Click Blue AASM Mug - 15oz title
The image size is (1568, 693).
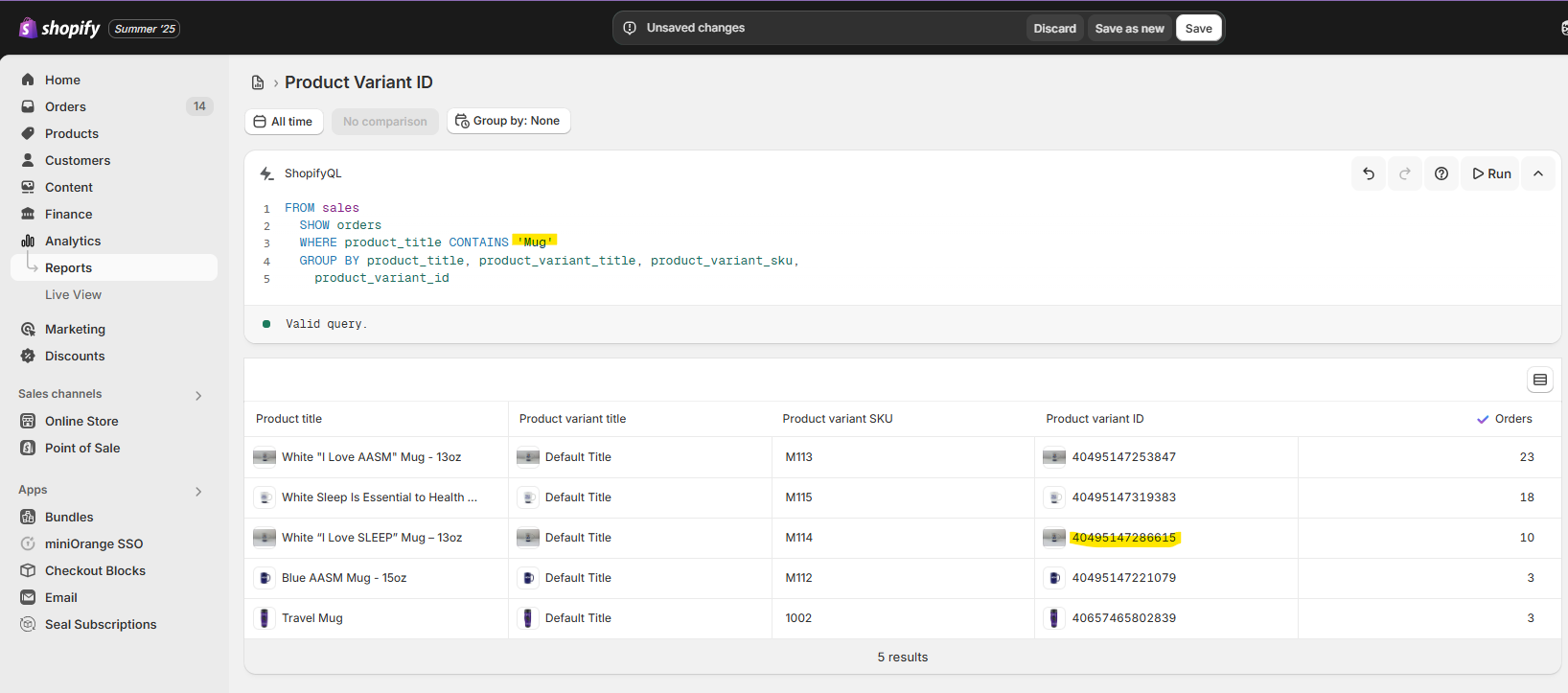(344, 578)
